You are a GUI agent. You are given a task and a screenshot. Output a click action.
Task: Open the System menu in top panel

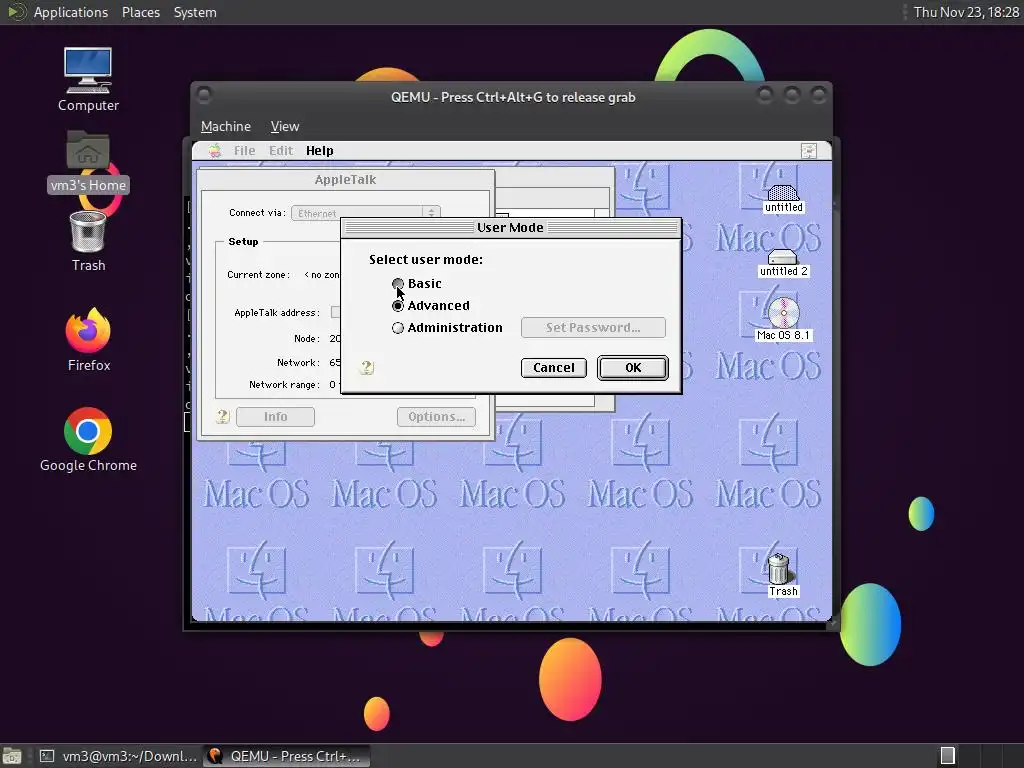click(x=195, y=12)
